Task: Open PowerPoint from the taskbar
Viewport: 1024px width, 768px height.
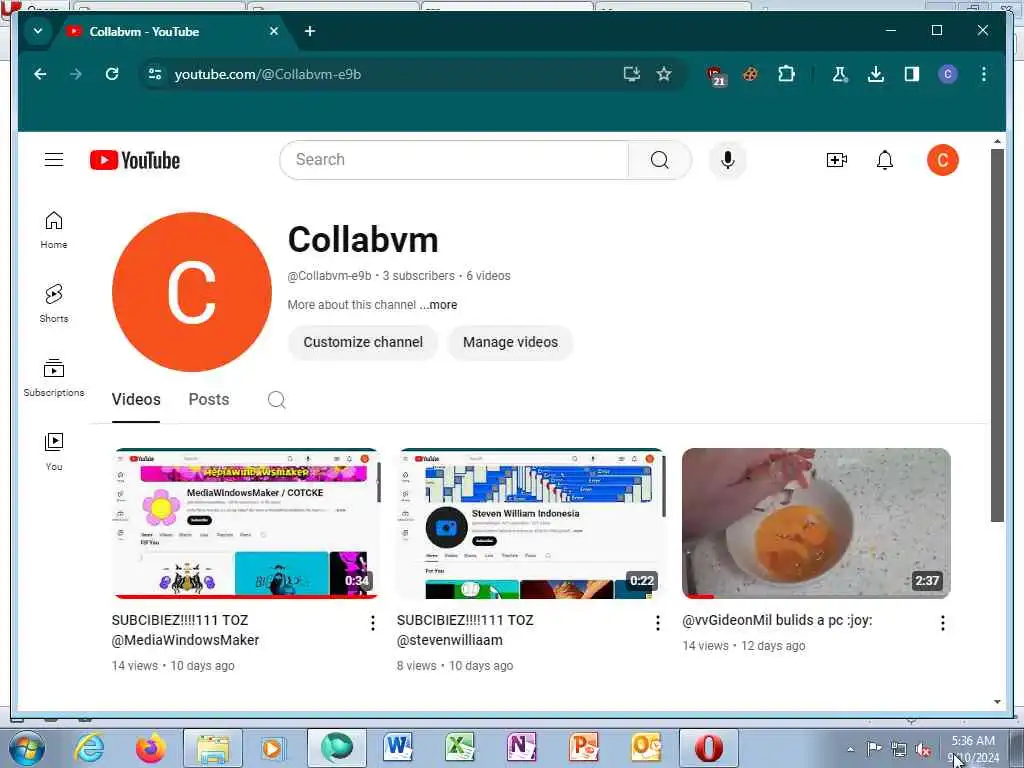Action: pos(584,748)
